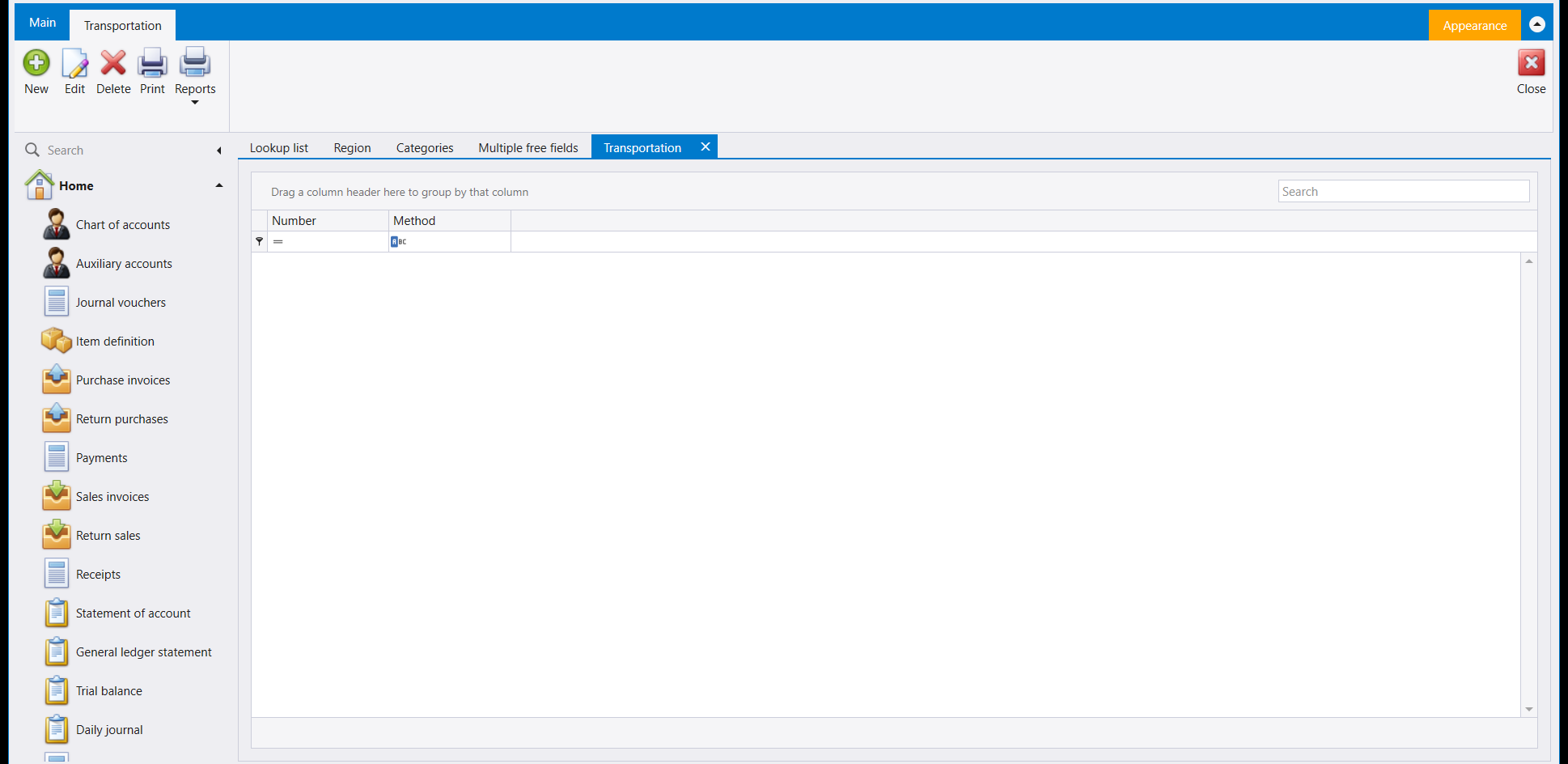Click the New record icon
The height and width of the screenshot is (764, 1568).
36,62
